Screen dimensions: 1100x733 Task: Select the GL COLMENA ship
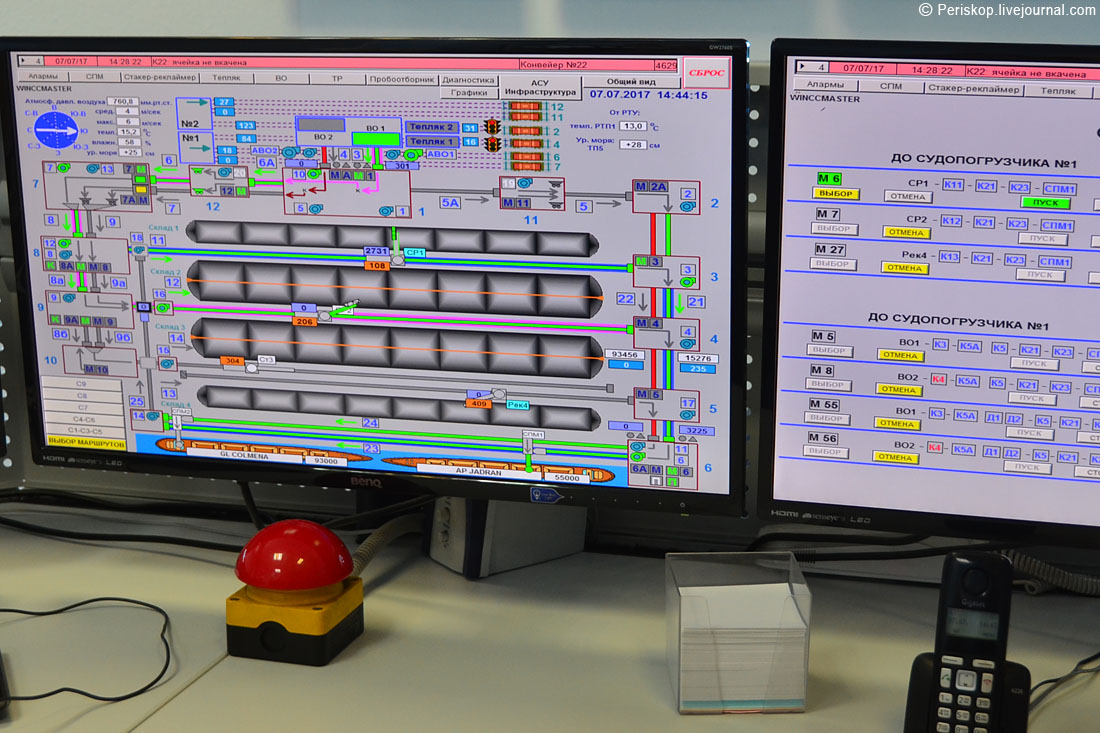click(263, 450)
